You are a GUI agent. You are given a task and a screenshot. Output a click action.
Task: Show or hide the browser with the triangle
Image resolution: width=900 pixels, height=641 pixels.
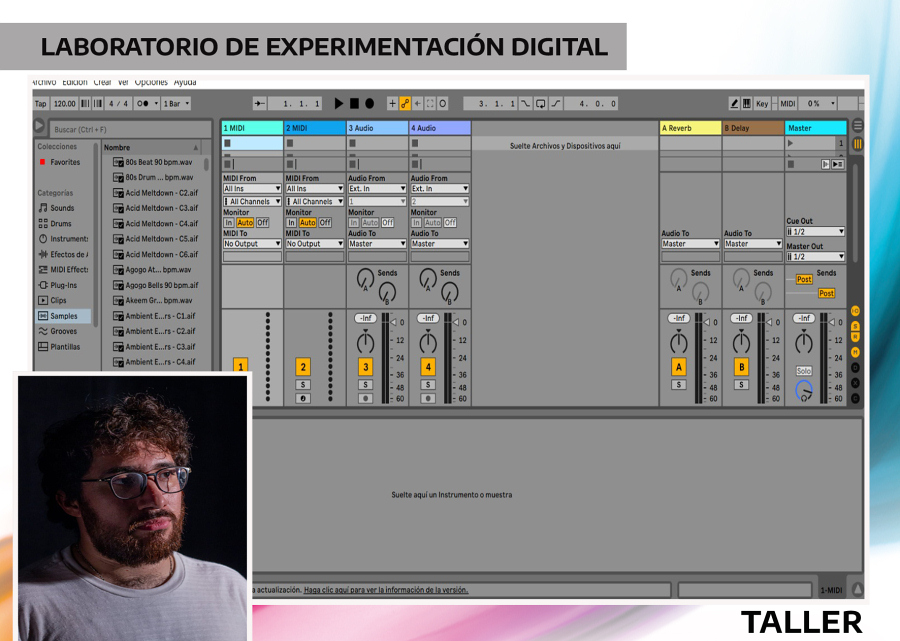pyautogui.click(x=39, y=125)
